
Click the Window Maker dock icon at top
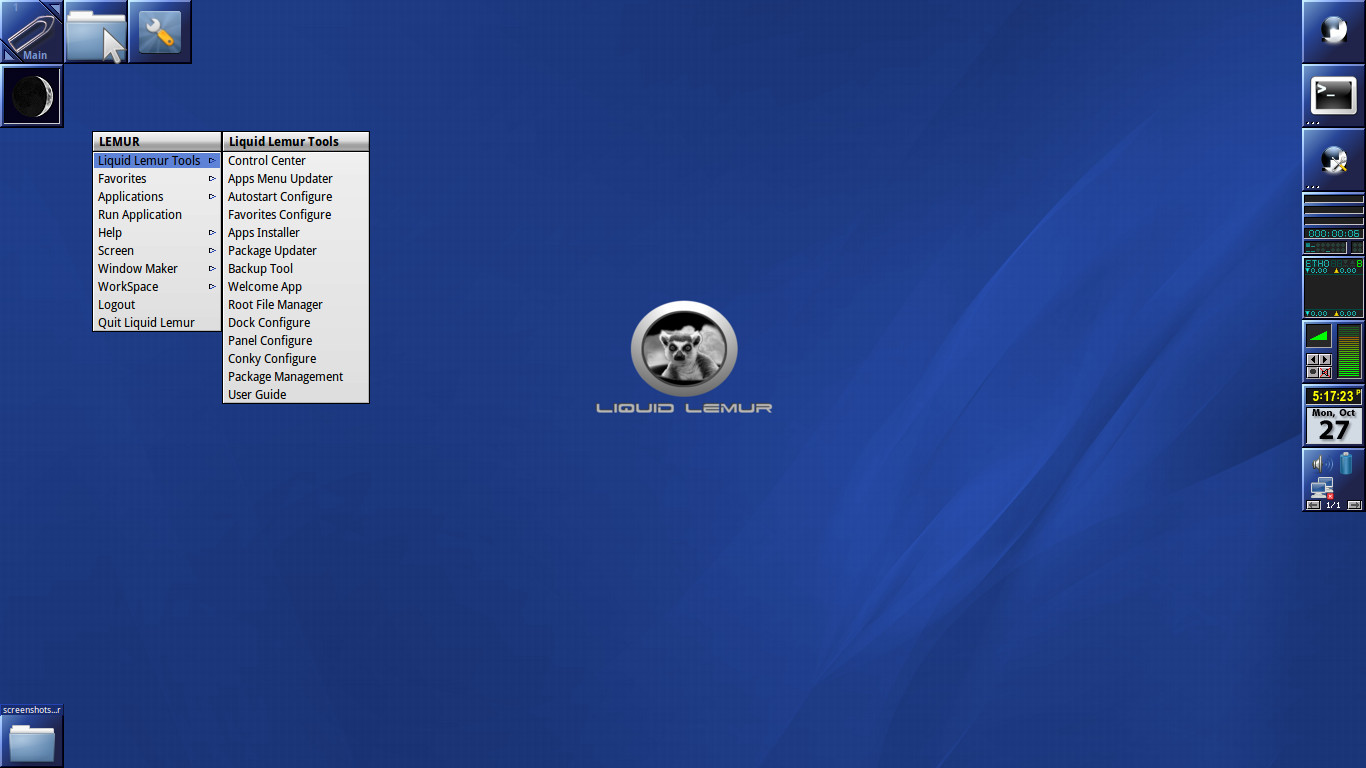[x=1334, y=32]
